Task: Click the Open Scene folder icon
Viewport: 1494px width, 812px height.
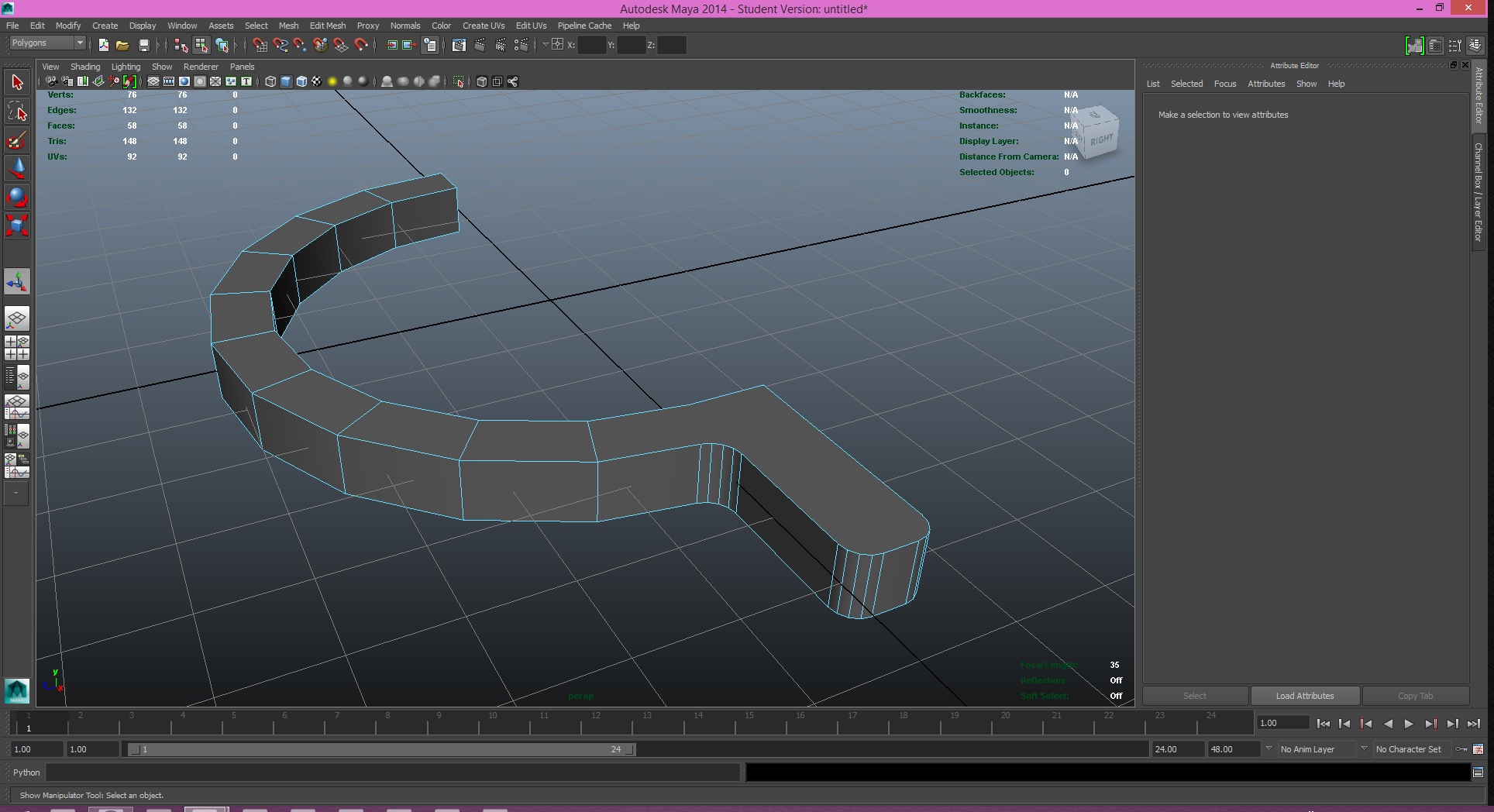Action: 122,45
